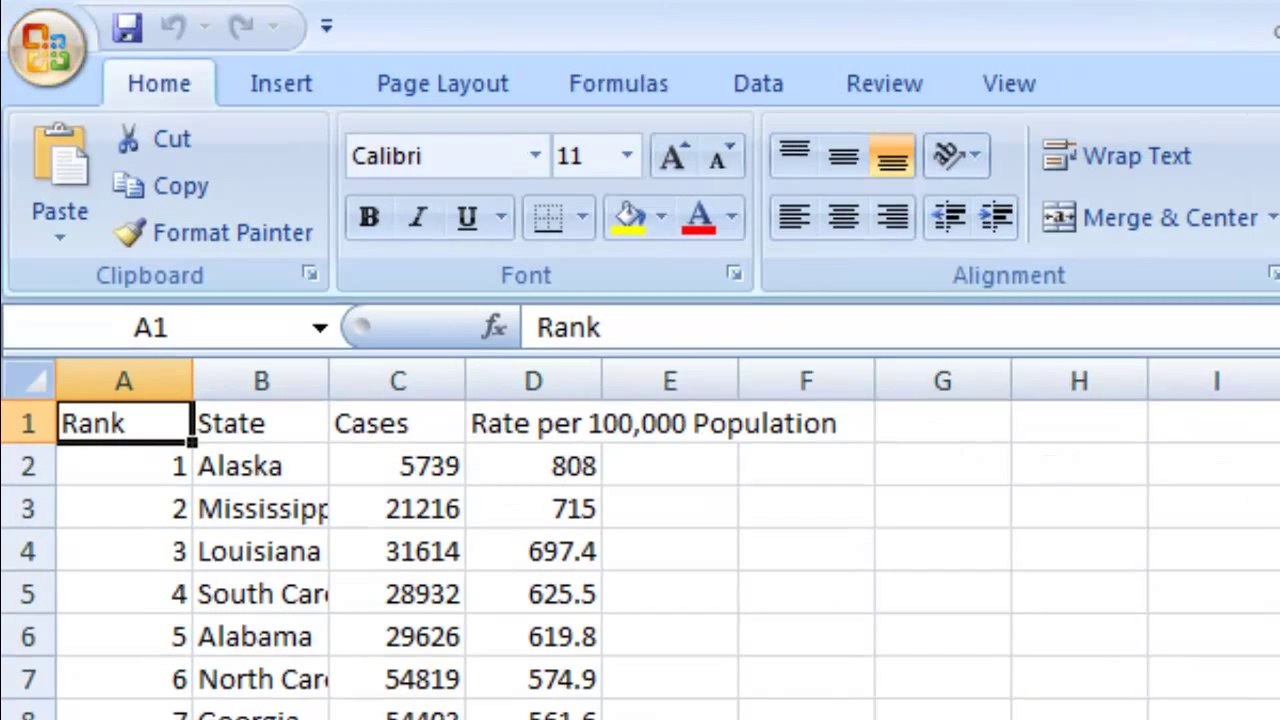Screen dimensions: 1280x720
Task: Open the font name dropdown
Action: pos(535,156)
